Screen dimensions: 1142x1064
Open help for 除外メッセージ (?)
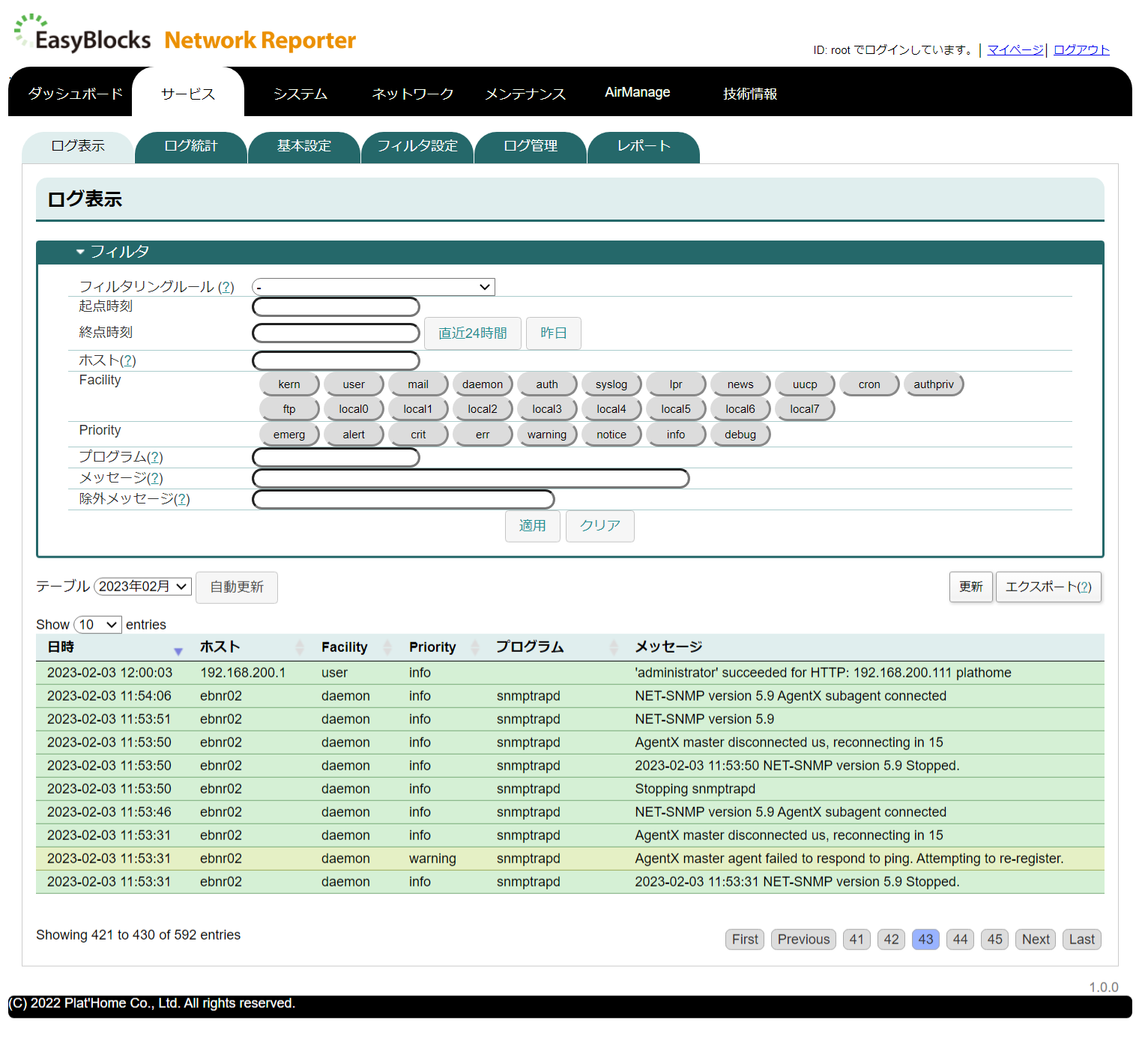[x=181, y=499]
